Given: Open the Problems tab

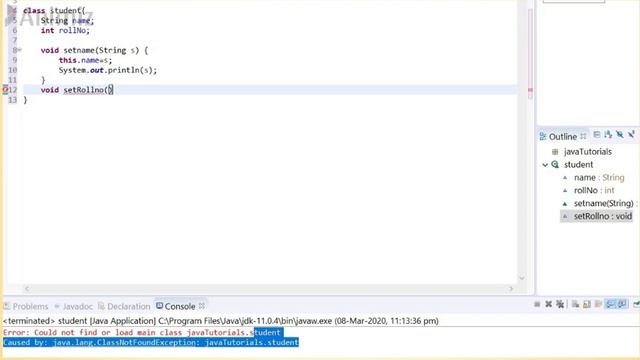Looking at the screenshot, I should [x=26, y=306].
